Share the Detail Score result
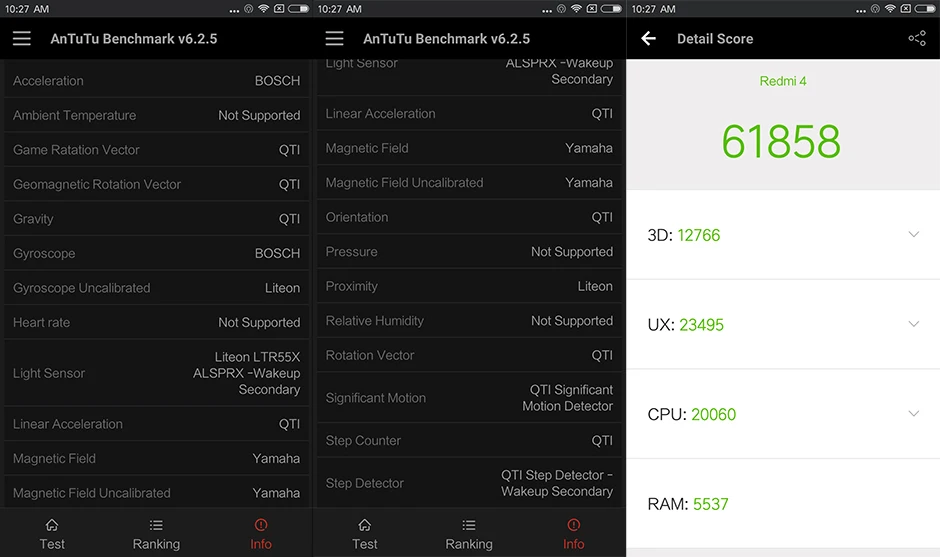The image size is (940, 557). point(917,38)
